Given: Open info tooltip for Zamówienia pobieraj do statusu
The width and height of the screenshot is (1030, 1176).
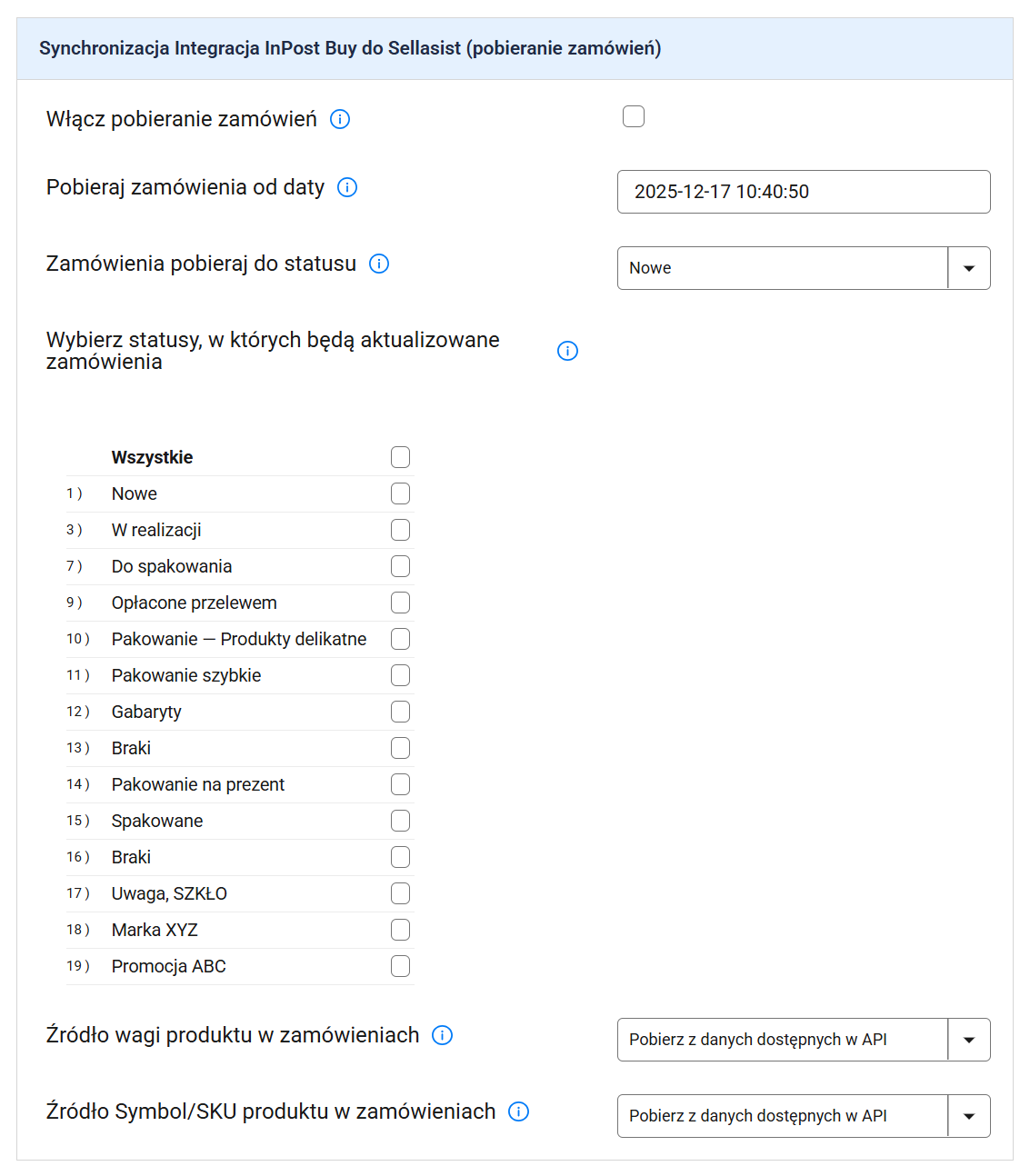Looking at the screenshot, I should click(379, 264).
